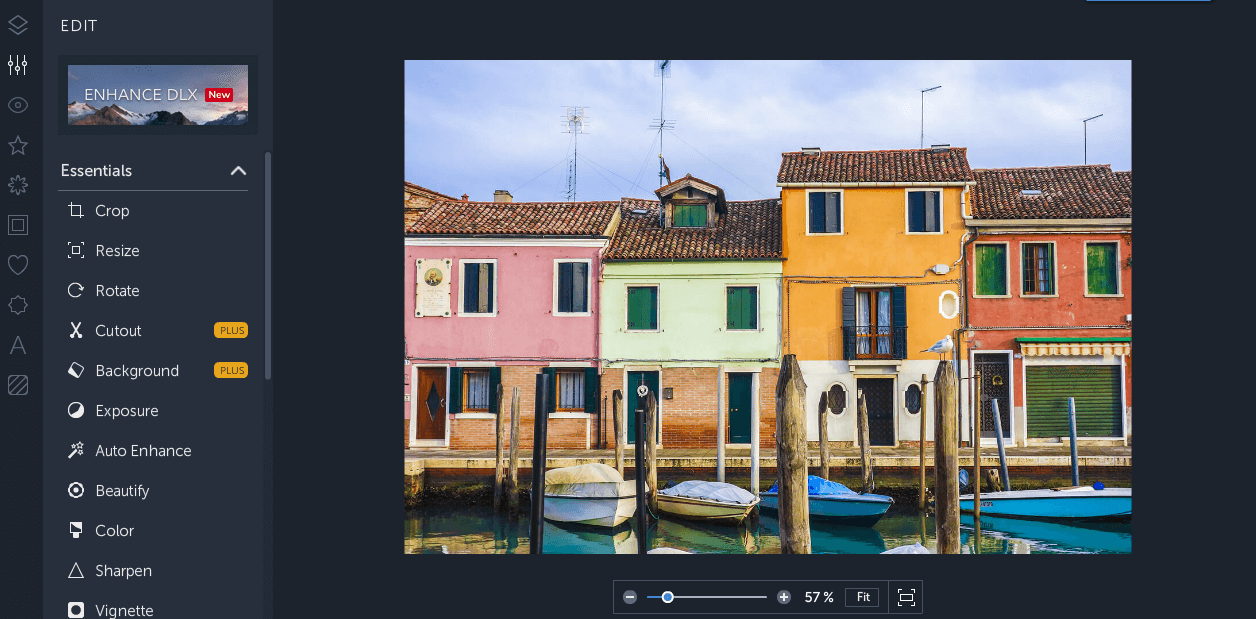Select the Resize tool
Viewport: 1256px width, 619px height.
click(x=117, y=251)
